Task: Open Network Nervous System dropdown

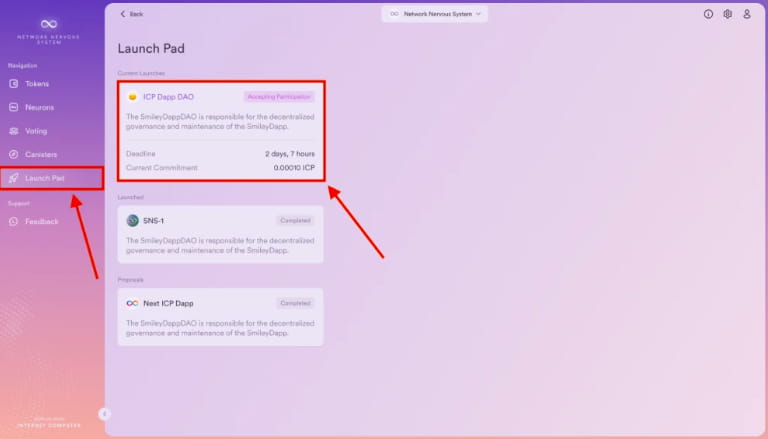Action: [434, 14]
